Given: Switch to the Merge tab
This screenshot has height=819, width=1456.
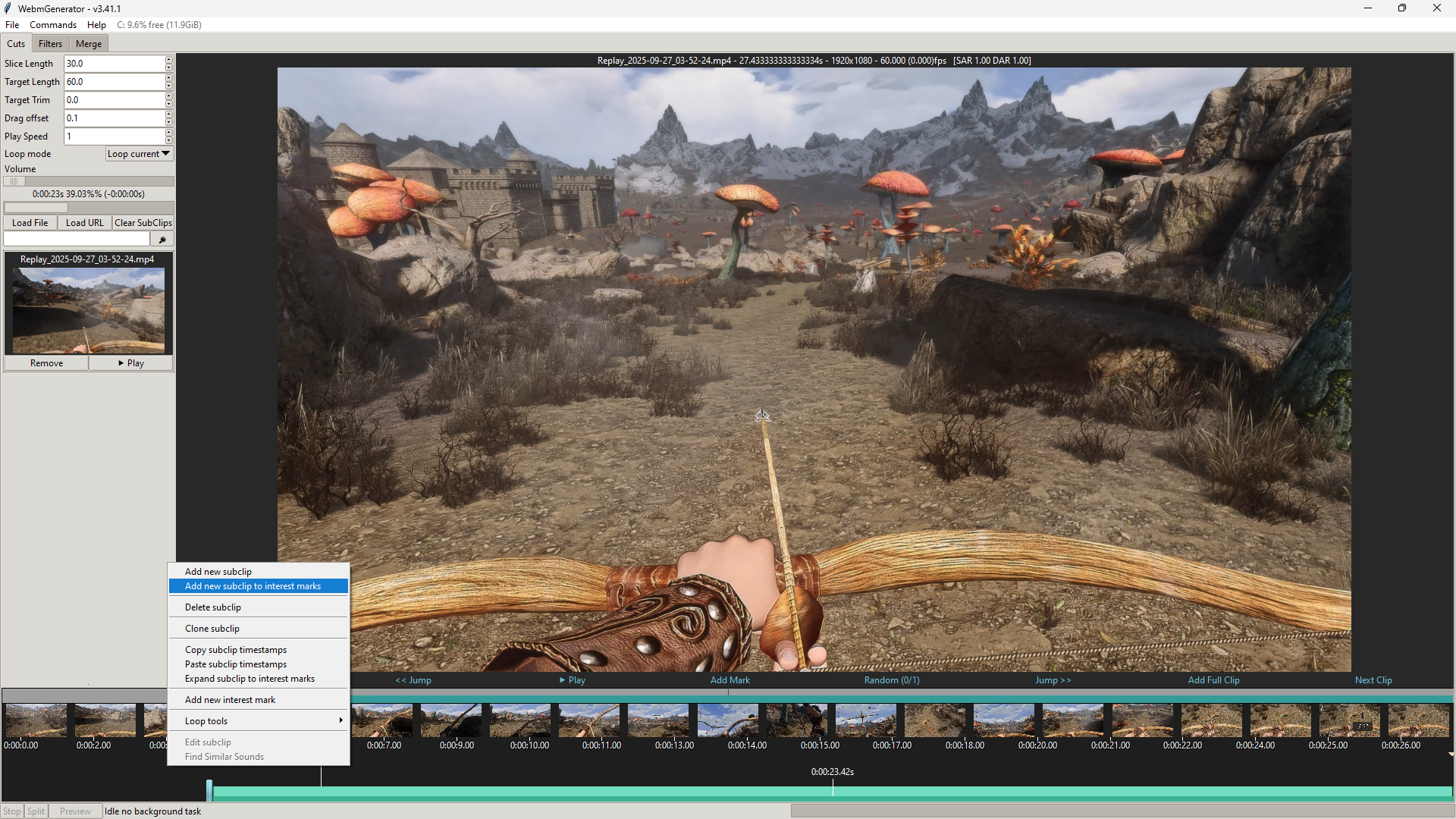Looking at the screenshot, I should coord(89,44).
